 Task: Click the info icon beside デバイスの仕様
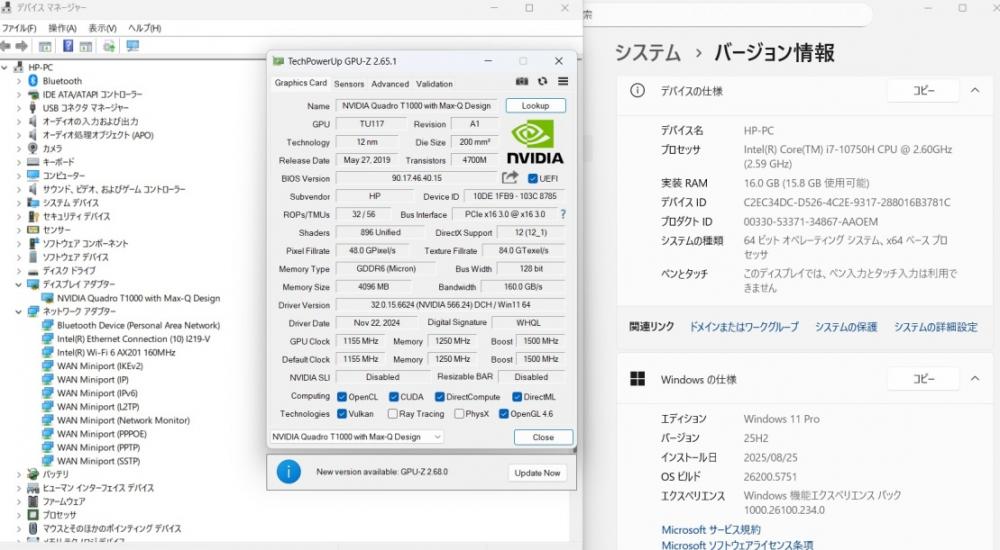coord(637,91)
